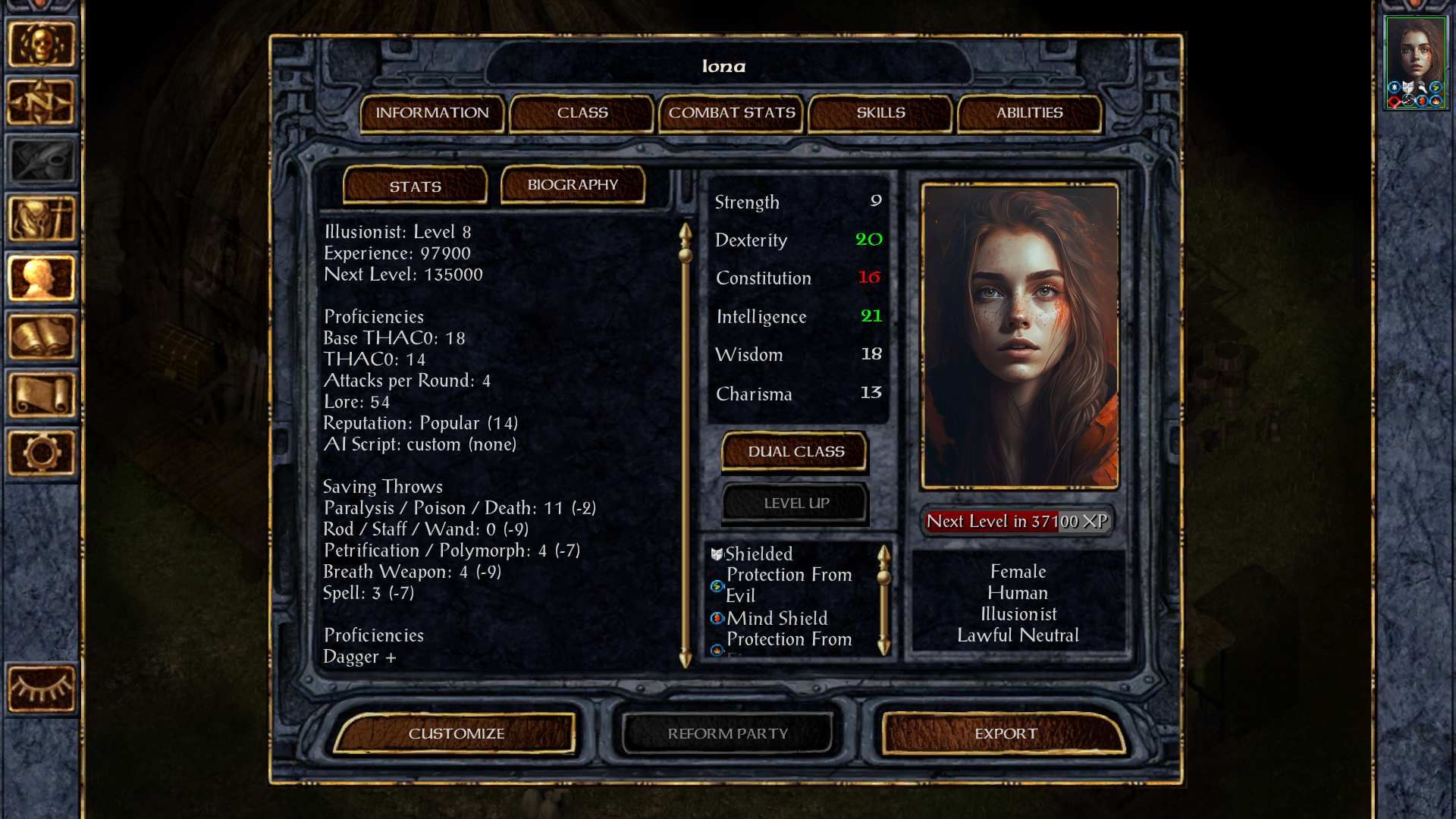
Task: Open the Abilities tab
Action: [x=1030, y=113]
